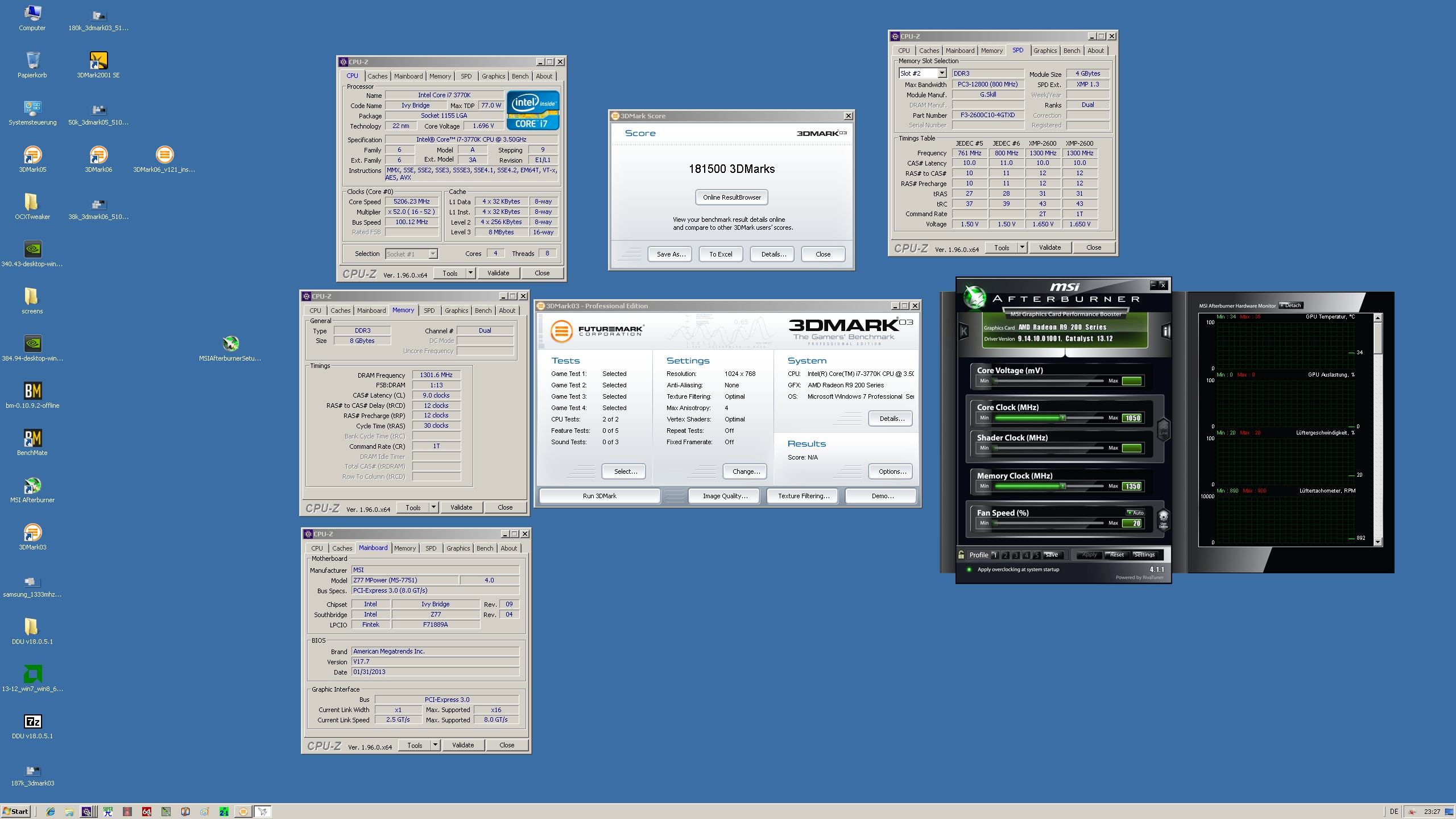1456x819 pixels.
Task: Open 3DMark05 desktop shortcut
Action: coord(32,159)
